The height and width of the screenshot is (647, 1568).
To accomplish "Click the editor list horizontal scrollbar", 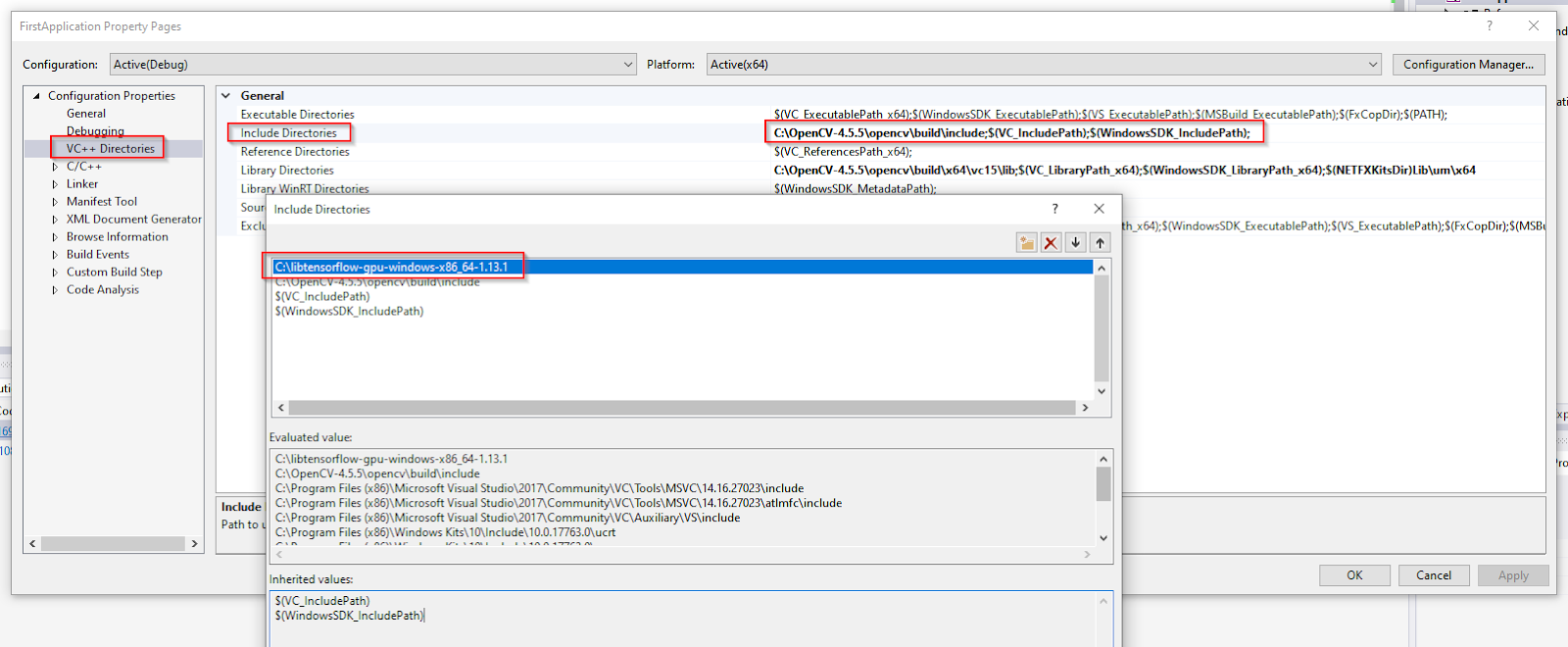I will 682,408.
